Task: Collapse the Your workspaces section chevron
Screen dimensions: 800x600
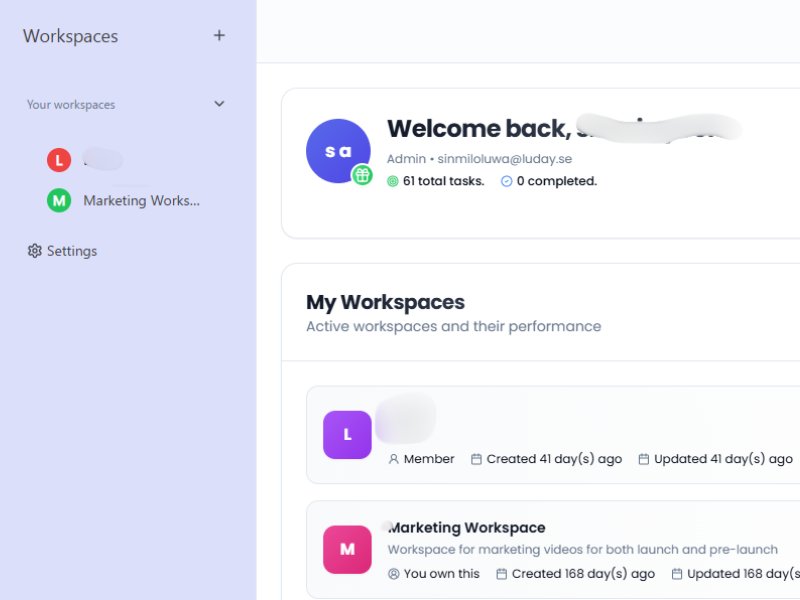Action: pyautogui.click(x=219, y=104)
